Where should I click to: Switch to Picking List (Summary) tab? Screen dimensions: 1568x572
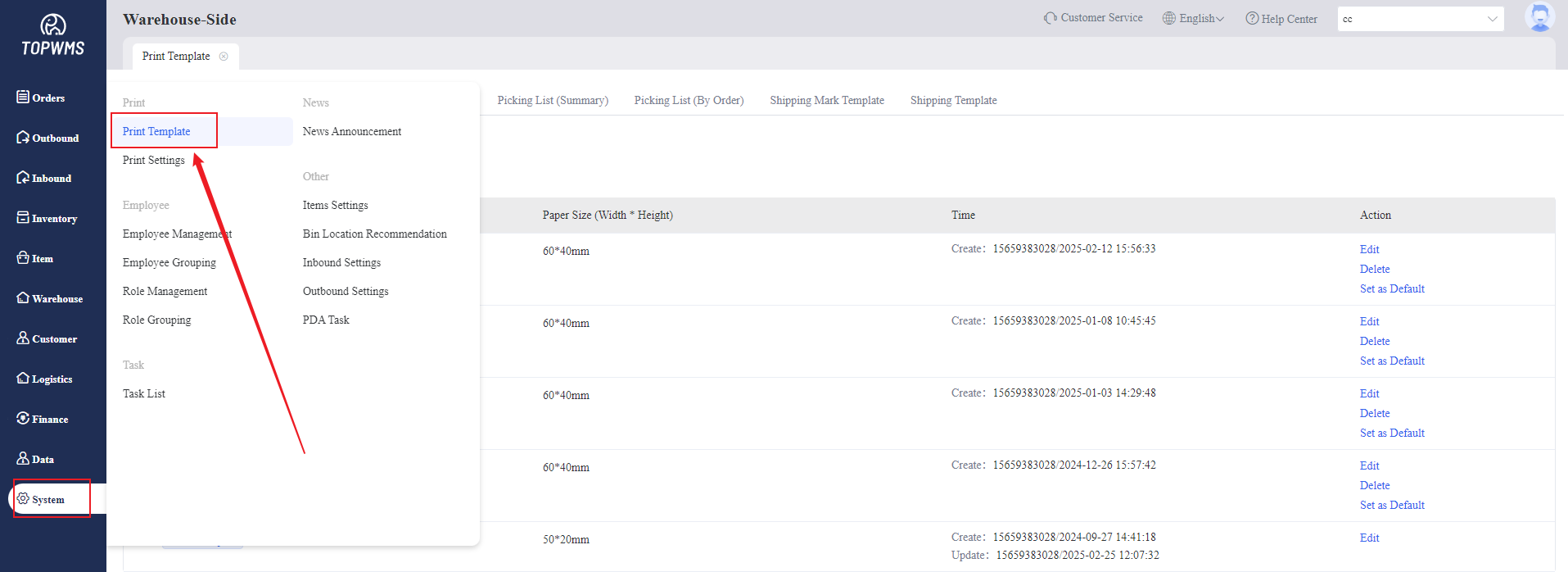point(553,101)
